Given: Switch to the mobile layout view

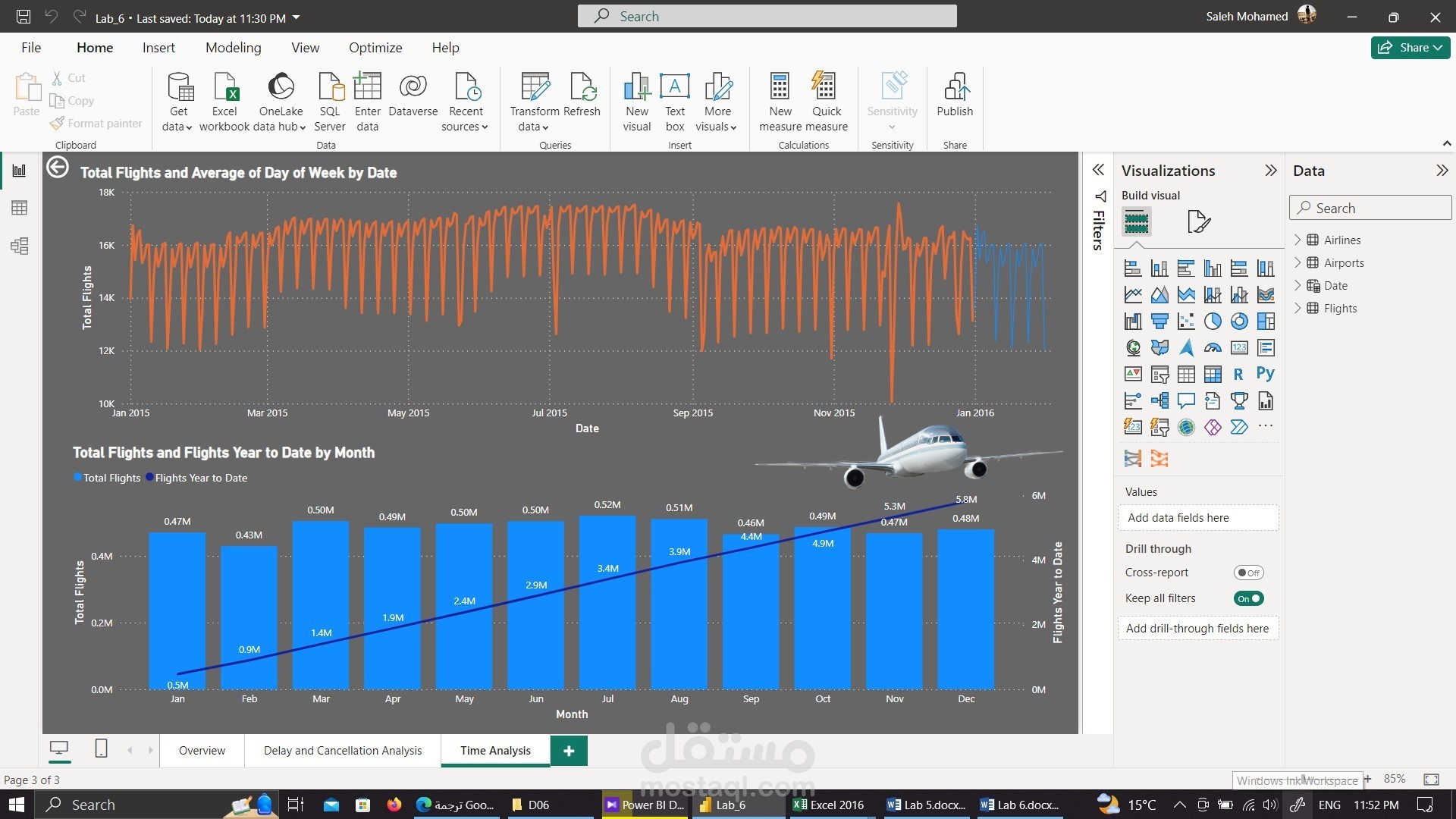Looking at the screenshot, I should (x=101, y=749).
